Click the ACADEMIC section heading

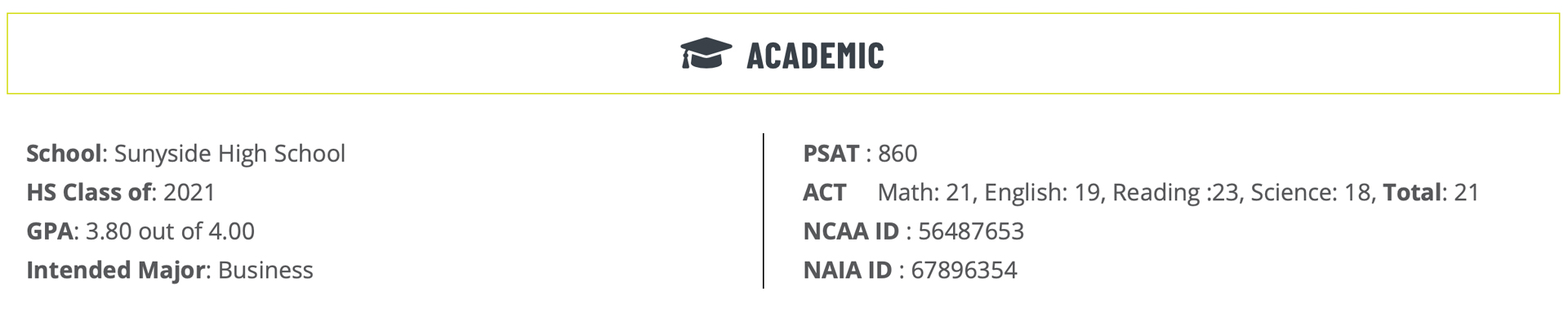tap(815, 56)
